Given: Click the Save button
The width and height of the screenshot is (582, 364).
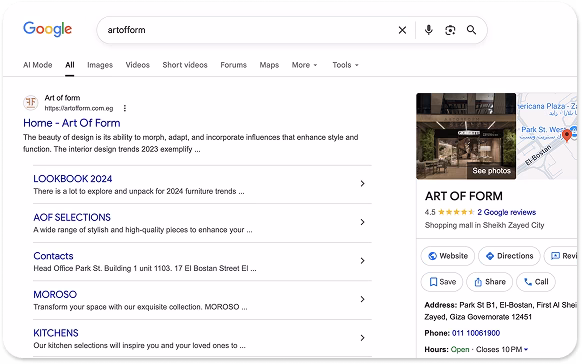Looking at the screenshot, I should click(x=442, y=282).
